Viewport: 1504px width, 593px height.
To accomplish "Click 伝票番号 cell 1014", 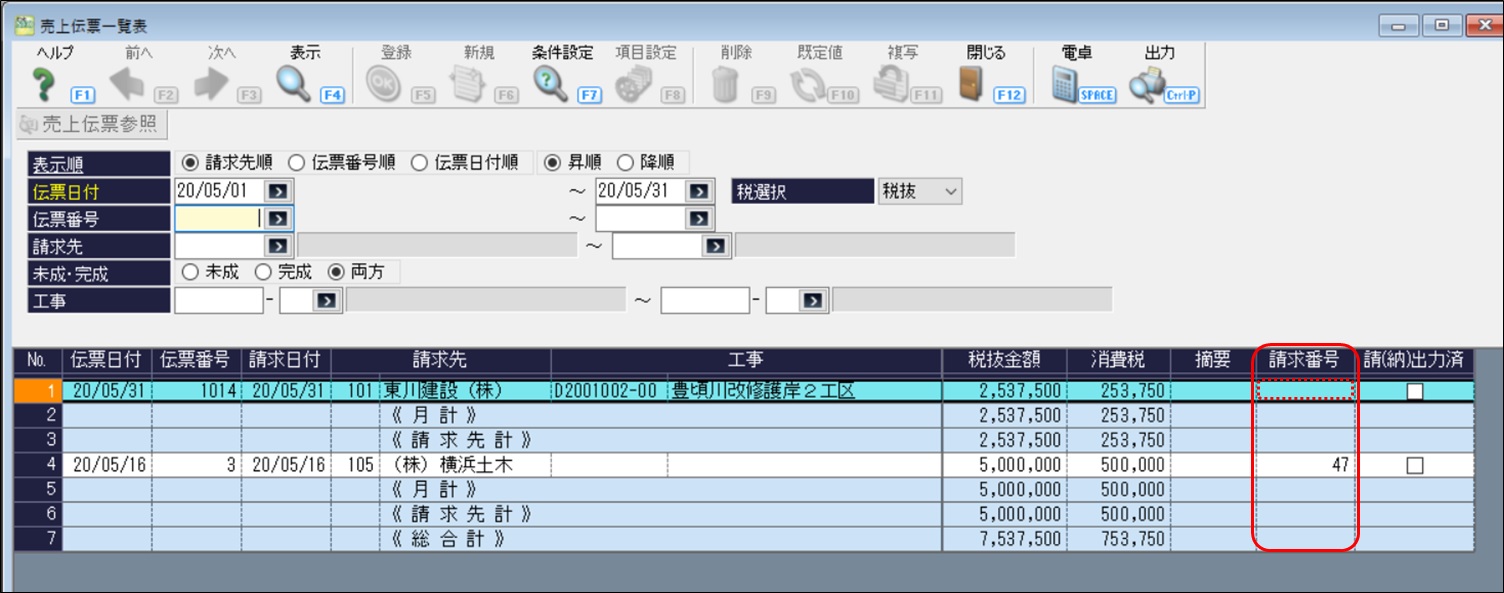I will (x=196, y=391).
